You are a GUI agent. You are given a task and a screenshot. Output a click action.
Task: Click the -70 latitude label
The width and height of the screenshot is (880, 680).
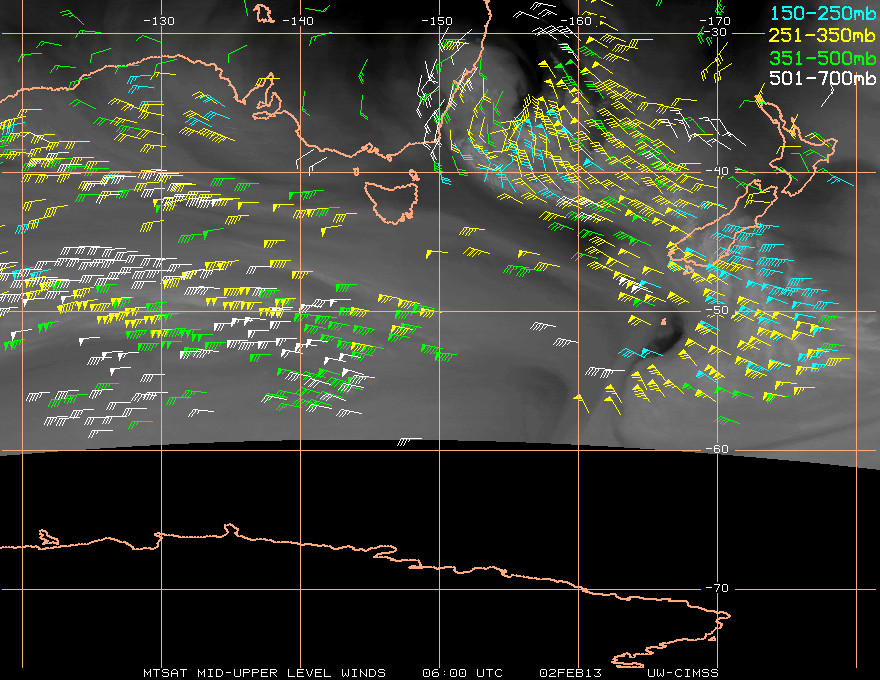(717, 588)
